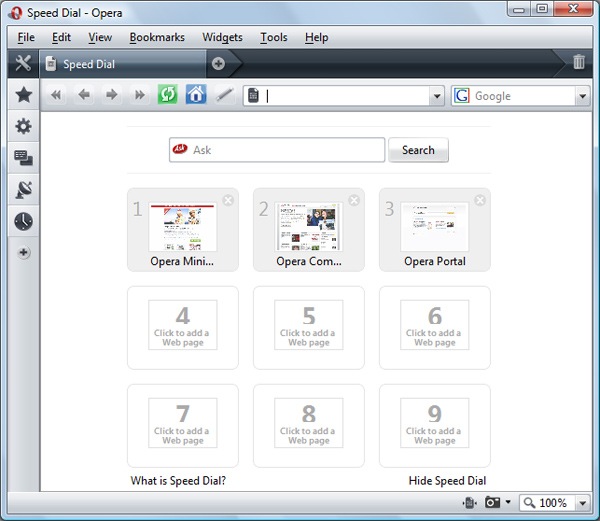Click the Google search engine icon
The height and width of the screenshot is (521, 600).
click(x=462, y=96)
